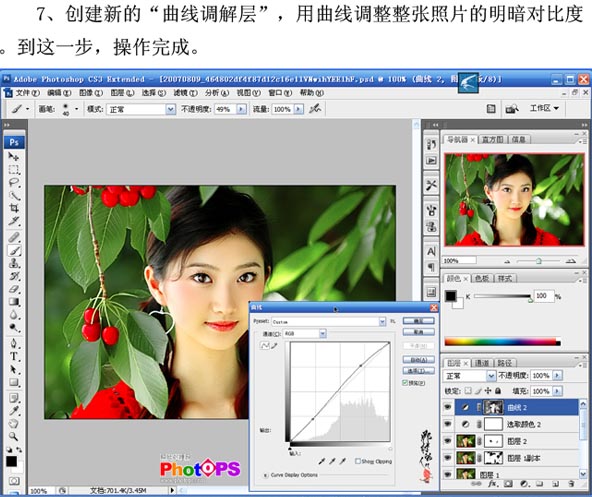Select the Rectangular Marquee tool
The width and height of the screenshot is (592, 497).
click(x=14, y=169)
